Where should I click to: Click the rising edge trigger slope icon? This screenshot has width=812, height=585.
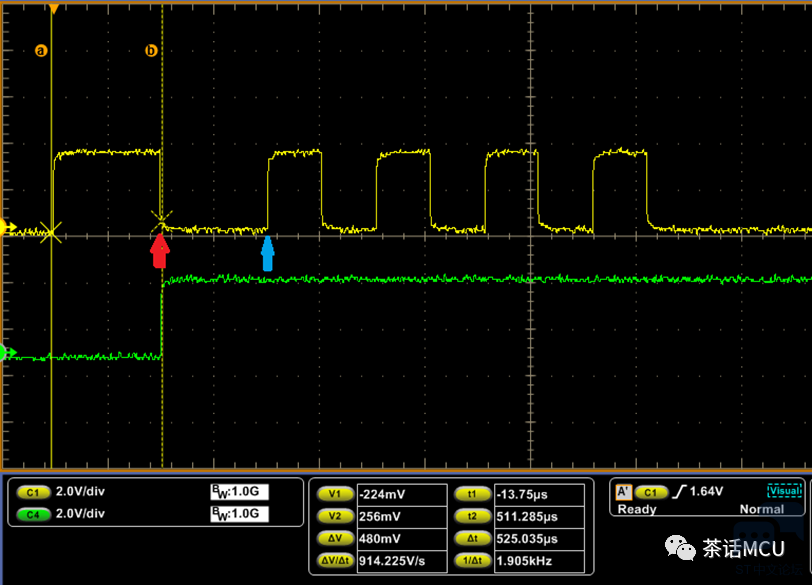(680, 492)
